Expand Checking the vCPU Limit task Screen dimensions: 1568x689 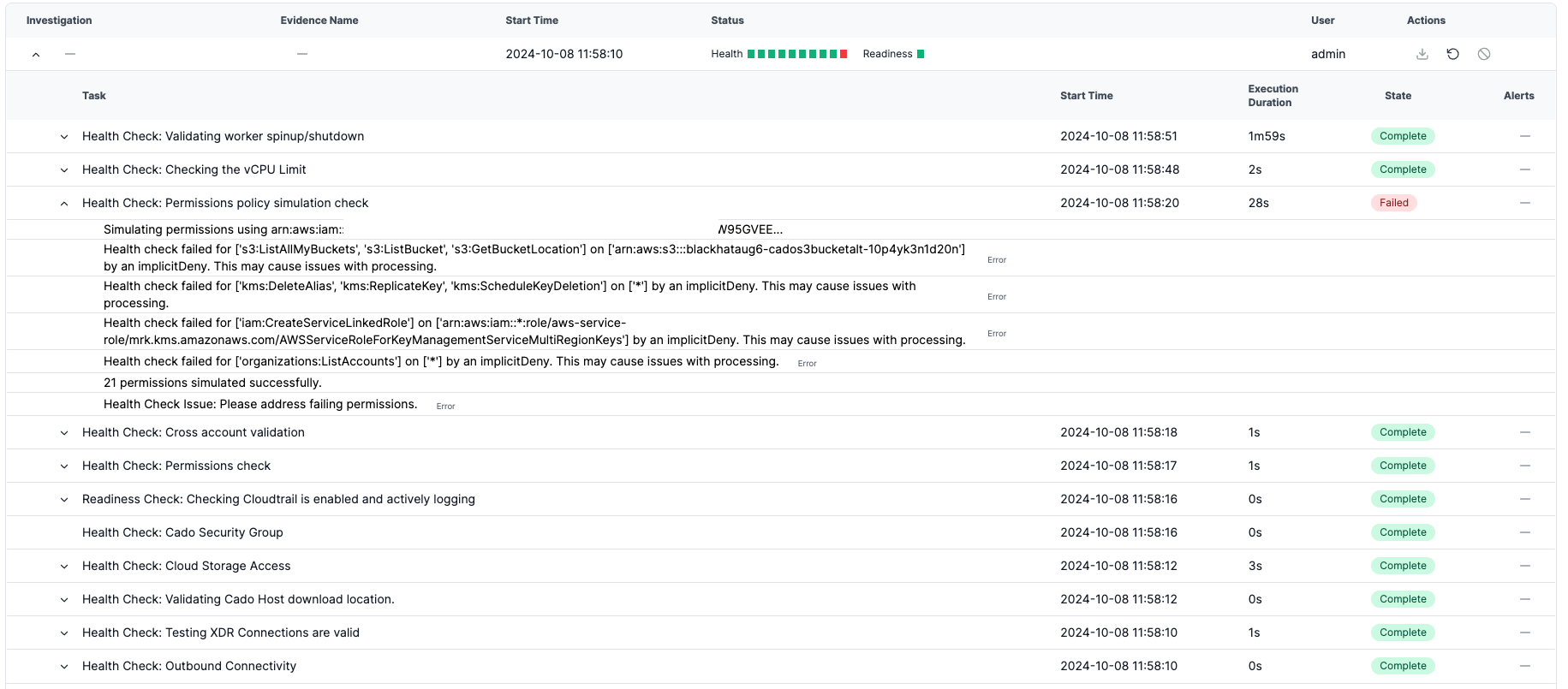64,169
